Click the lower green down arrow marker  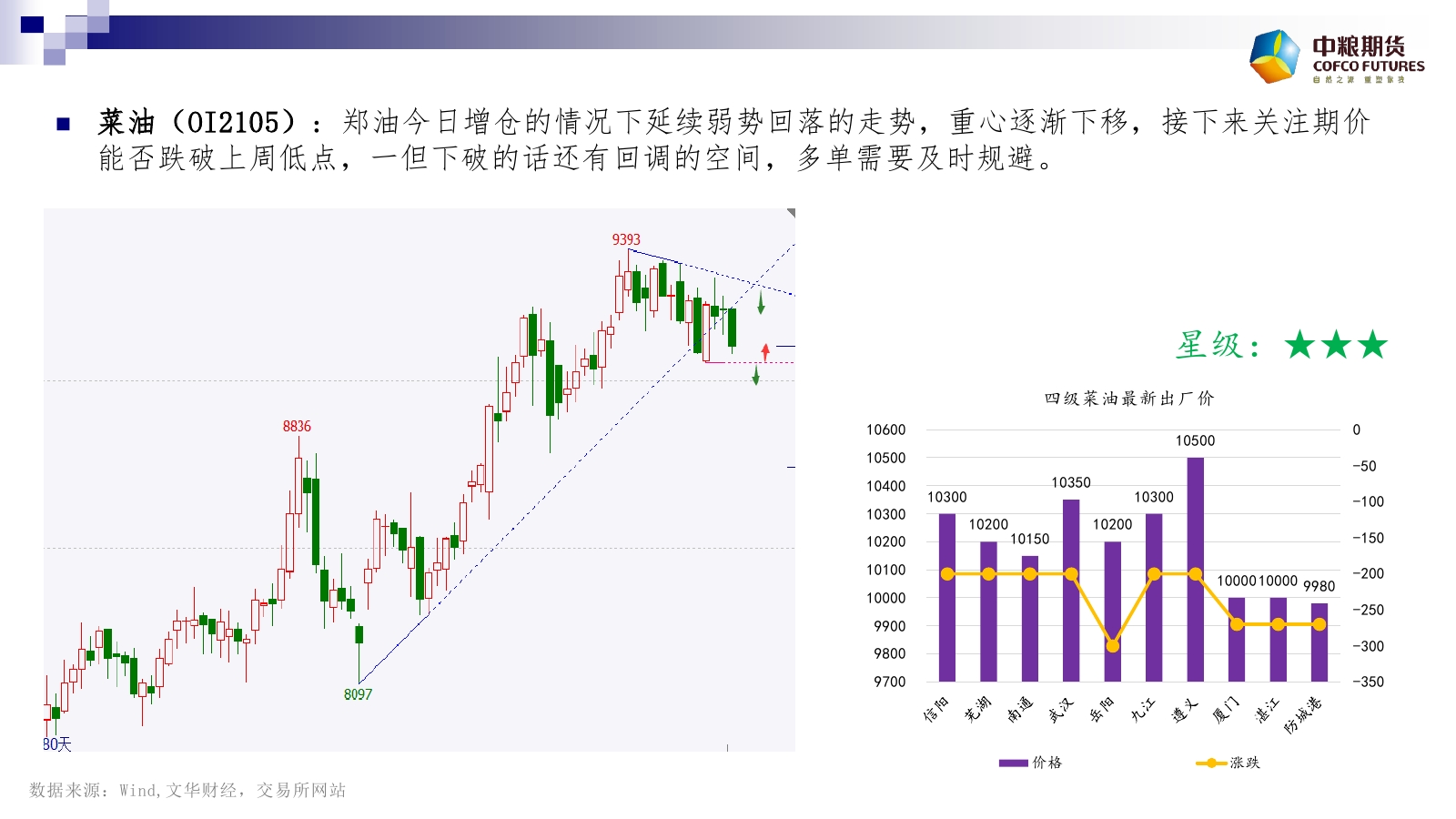(755, 374)
